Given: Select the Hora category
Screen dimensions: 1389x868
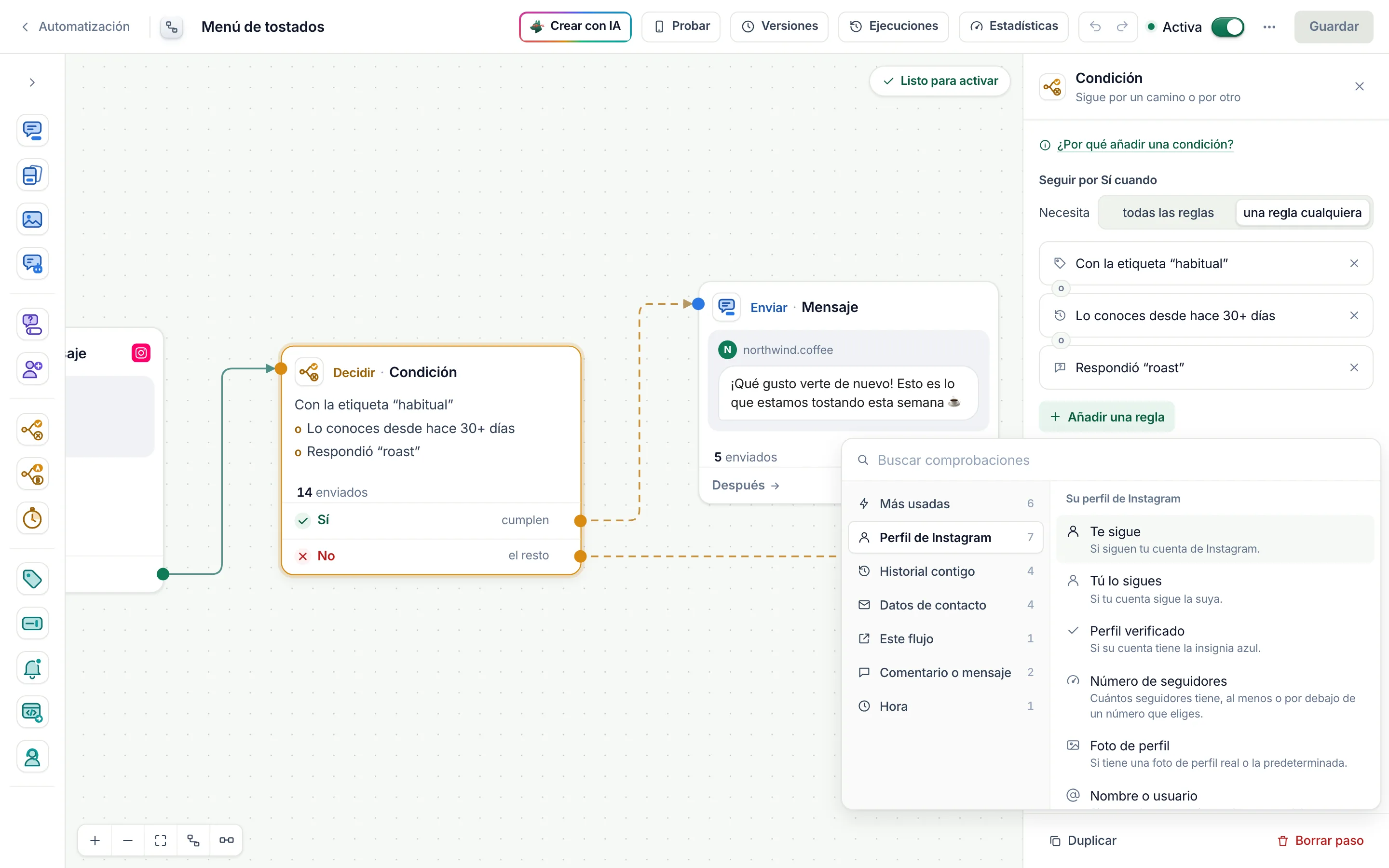Looking at the screenshot, I should click(x=945, y=706).
